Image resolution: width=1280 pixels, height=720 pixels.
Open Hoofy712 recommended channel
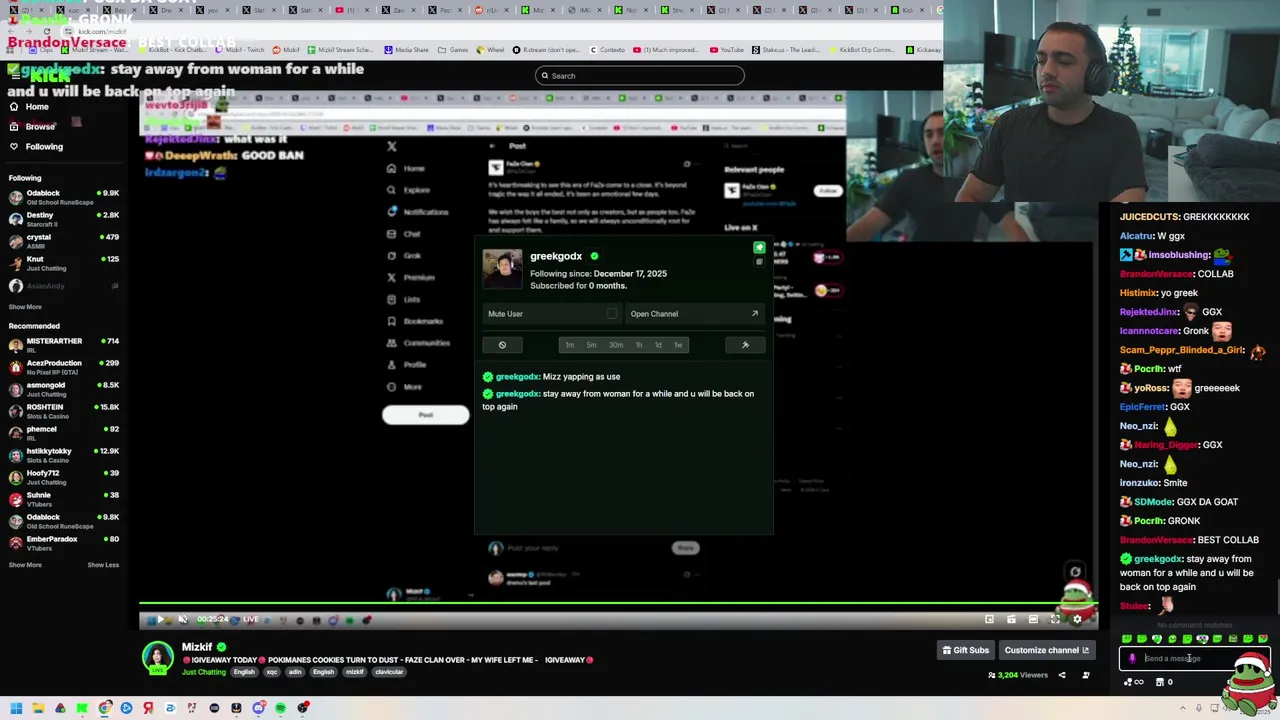coord(64,477)
